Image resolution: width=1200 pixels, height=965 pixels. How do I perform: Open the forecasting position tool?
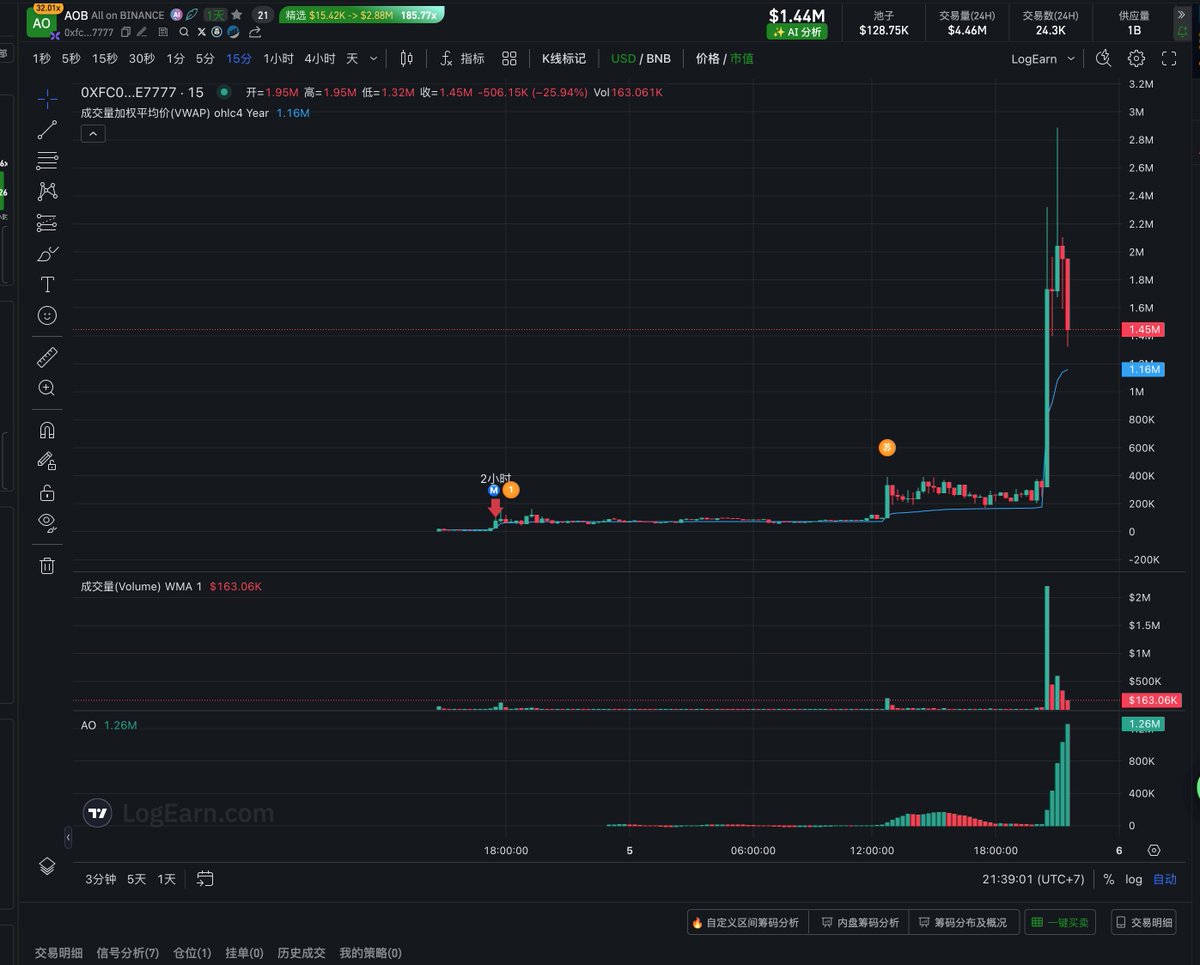(47, 222)
